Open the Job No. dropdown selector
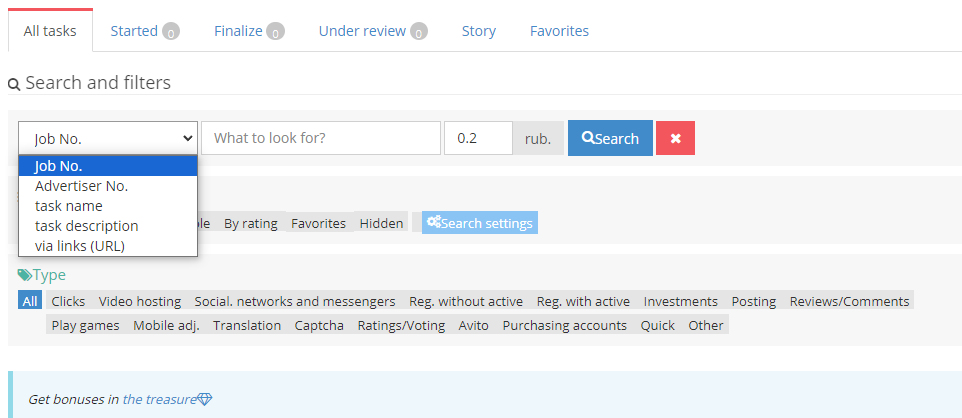962x418 pixels. (x=108, y=138)
